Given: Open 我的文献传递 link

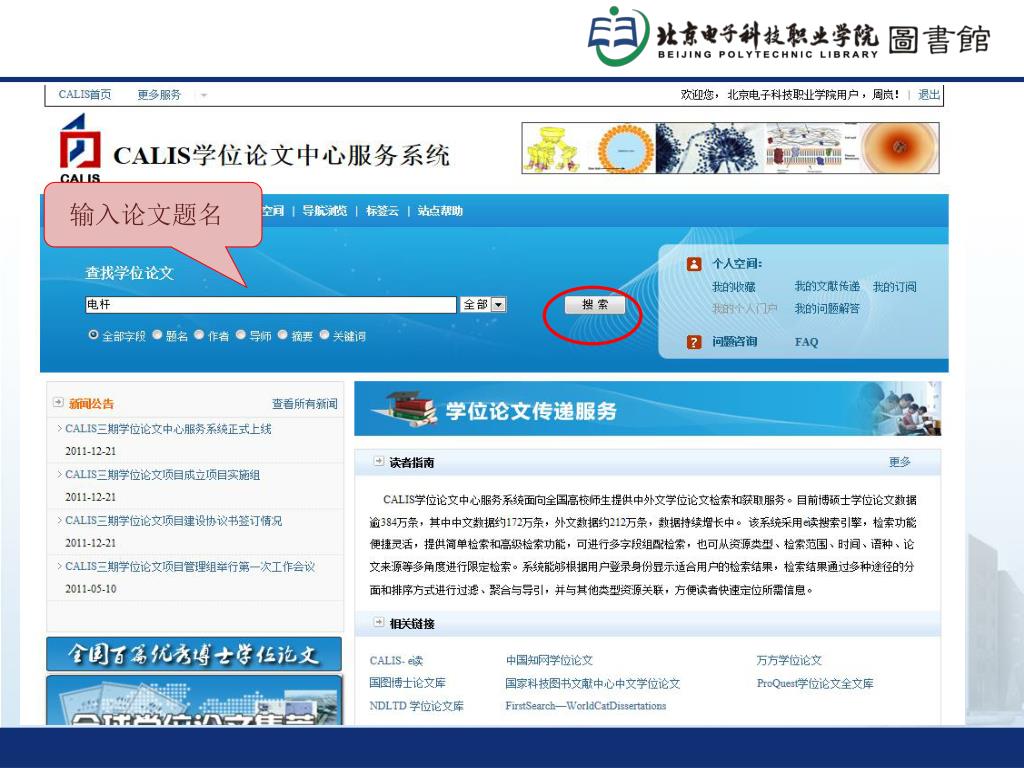Looking at the screenshot, I should pyautogui.click(x=827, y=286).
